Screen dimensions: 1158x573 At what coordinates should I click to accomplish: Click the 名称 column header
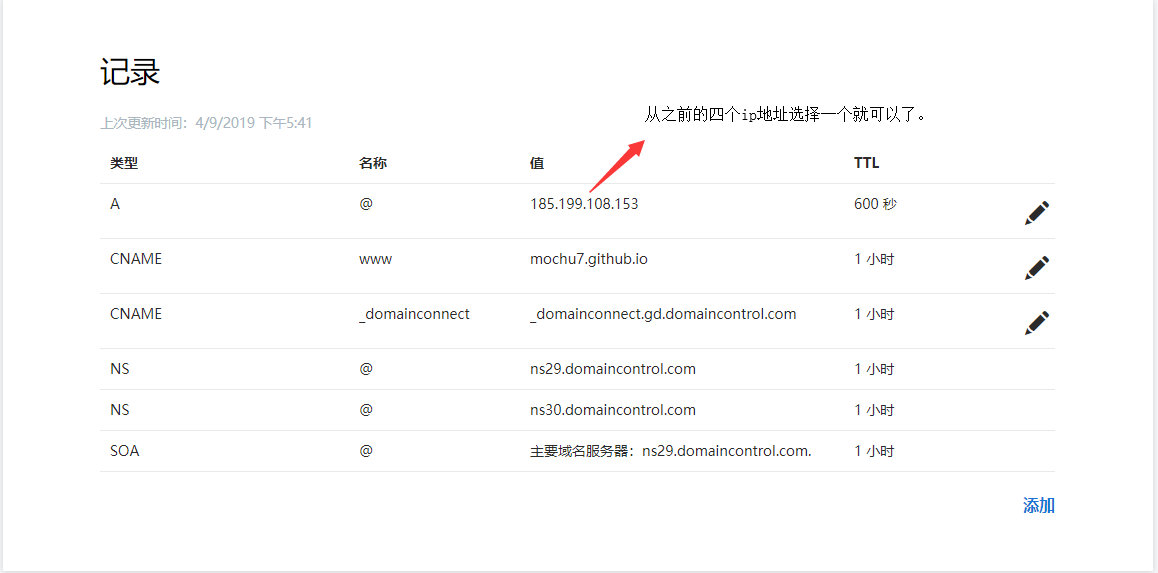coord(373,163)
